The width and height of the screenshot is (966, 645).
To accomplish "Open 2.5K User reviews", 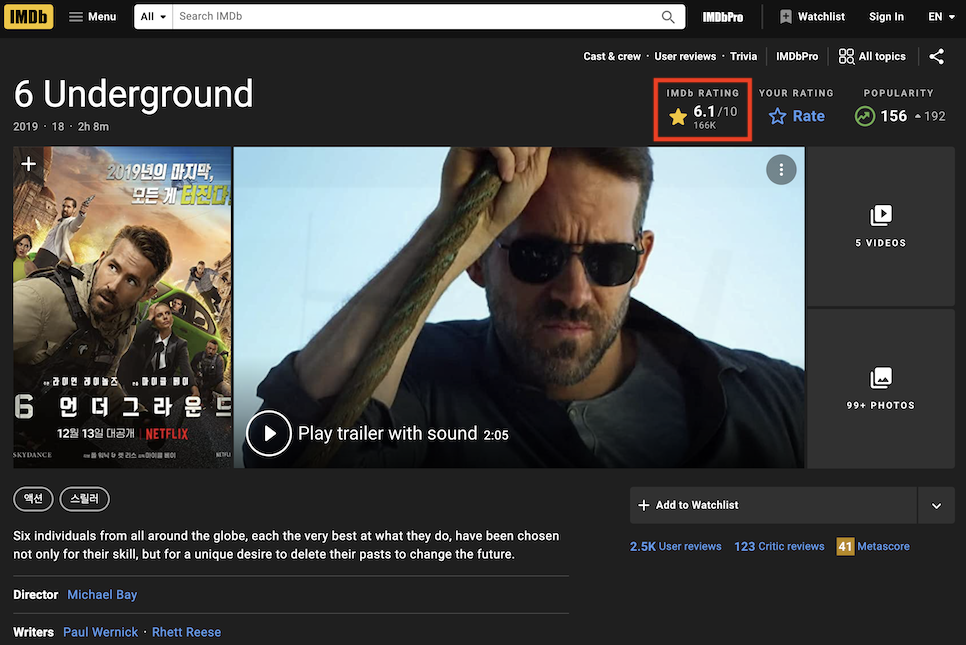I will [x=675, y=546].
